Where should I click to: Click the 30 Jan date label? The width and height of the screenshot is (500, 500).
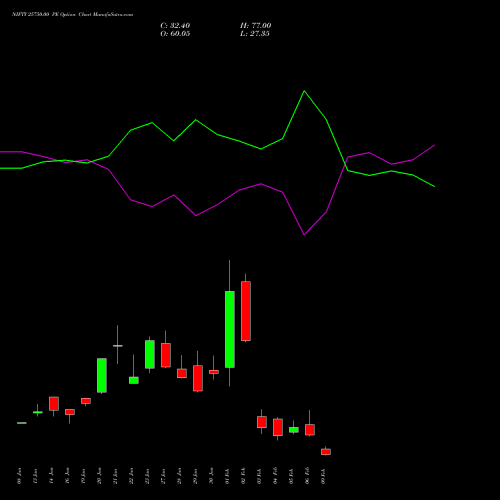(211, 476)
